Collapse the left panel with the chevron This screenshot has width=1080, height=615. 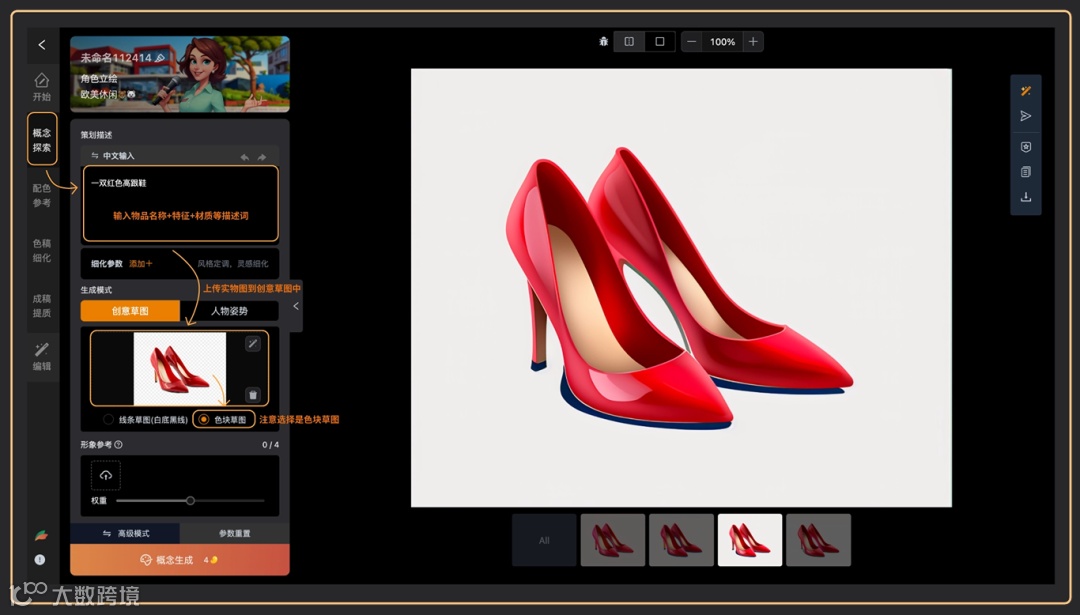pos(296,306)
